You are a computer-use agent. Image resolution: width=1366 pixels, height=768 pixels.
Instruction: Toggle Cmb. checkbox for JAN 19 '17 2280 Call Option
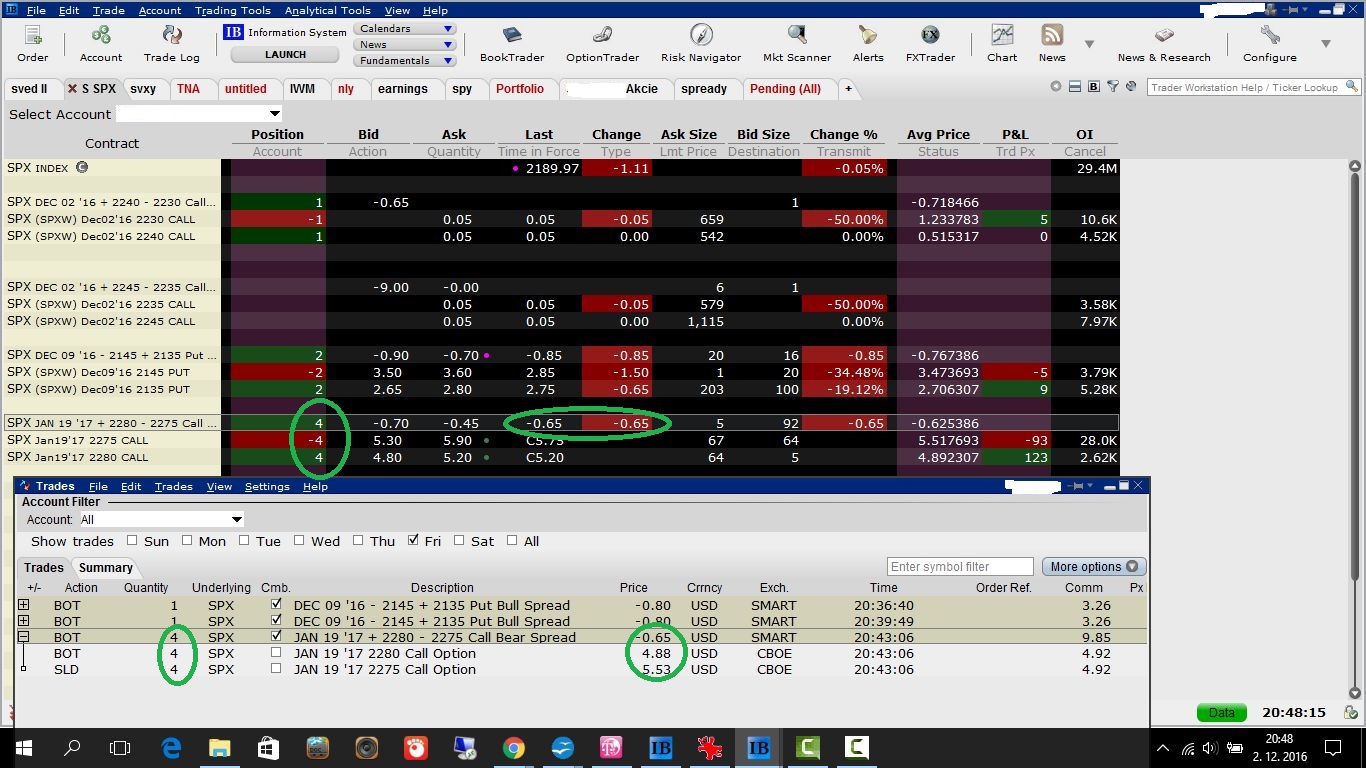[x=275, y=653]
